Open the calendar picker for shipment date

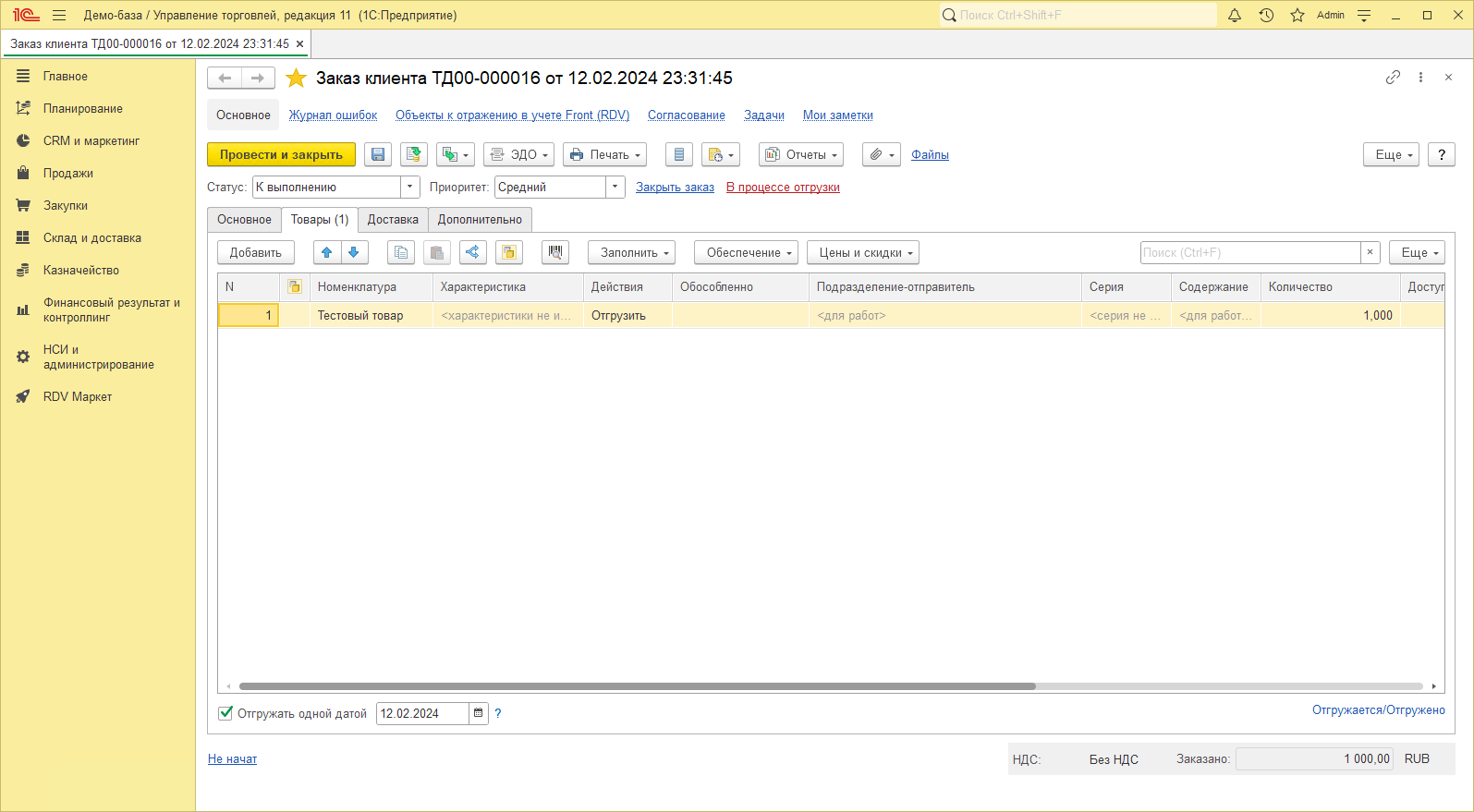pos(478,714)
